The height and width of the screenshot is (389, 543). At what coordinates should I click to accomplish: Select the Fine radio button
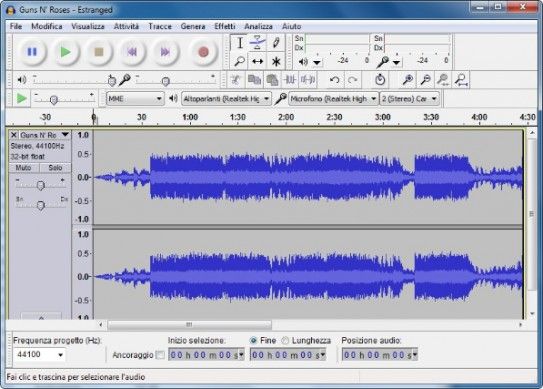pyautogui.click(x=253, y=341)
